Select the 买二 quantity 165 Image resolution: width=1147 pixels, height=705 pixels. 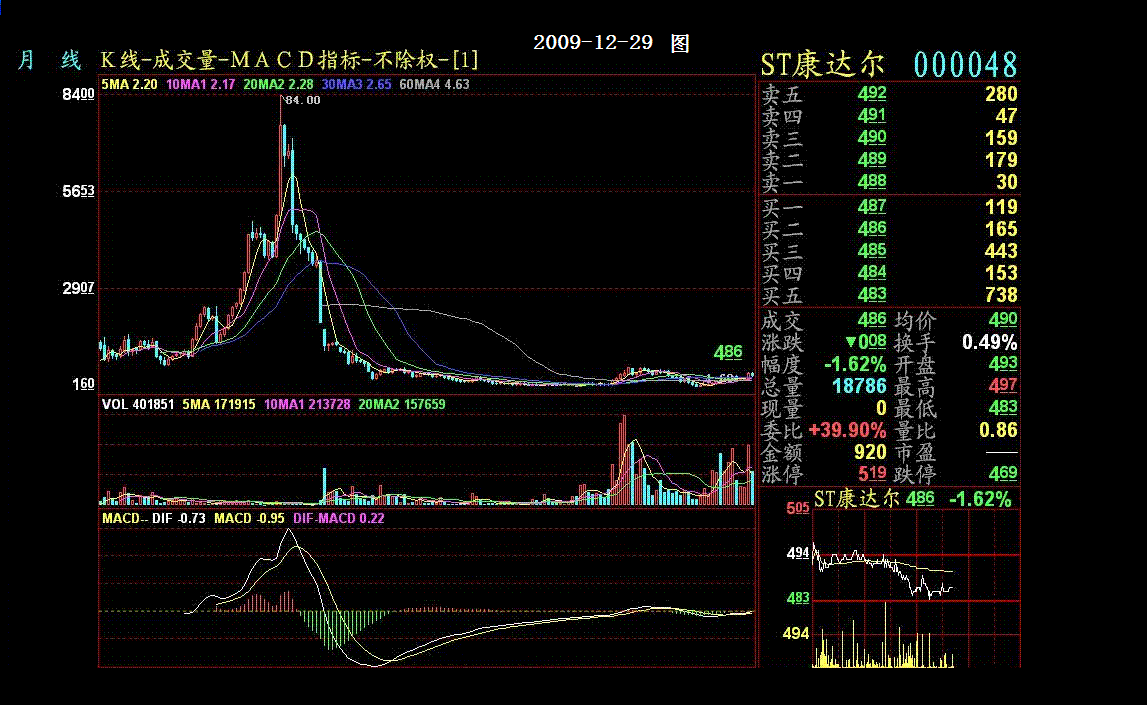tap(1001, 229)
